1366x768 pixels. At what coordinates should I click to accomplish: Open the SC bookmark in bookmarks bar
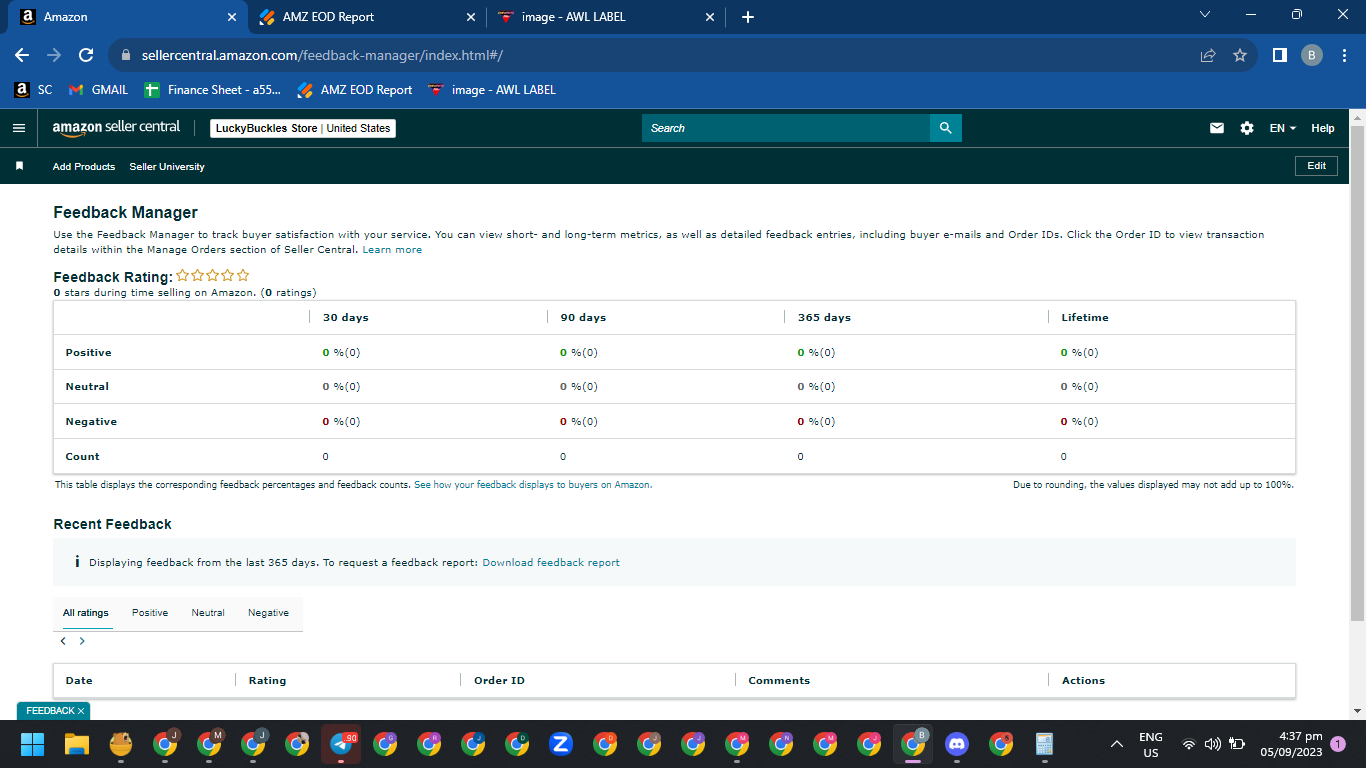tap(33, 90)
